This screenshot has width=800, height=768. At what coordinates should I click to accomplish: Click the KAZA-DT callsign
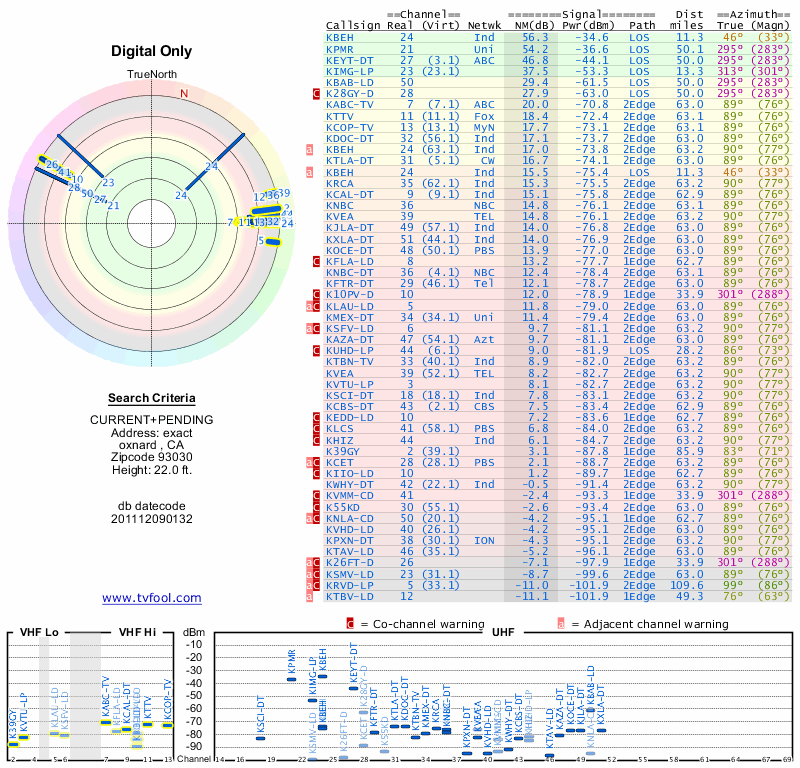point(350,339)
